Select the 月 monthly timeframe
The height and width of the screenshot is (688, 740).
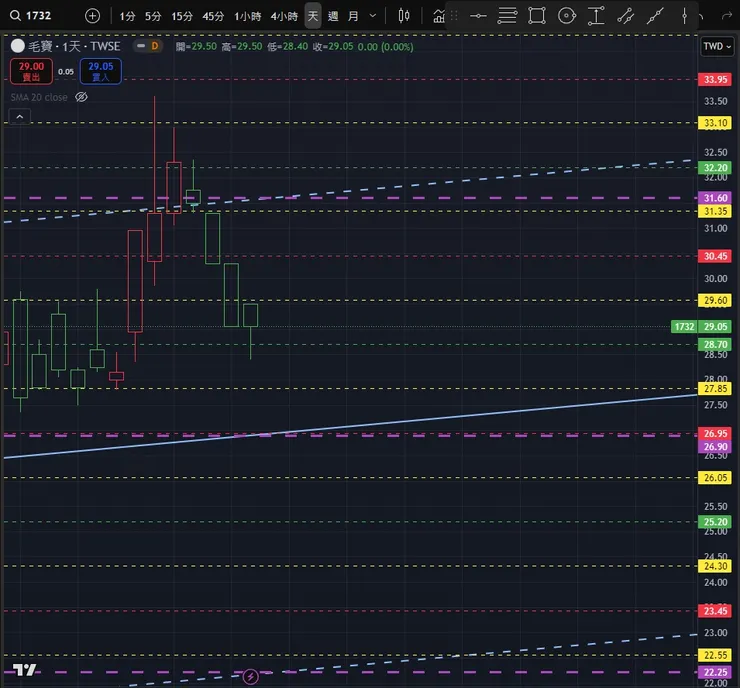click(x=353, y=17)
